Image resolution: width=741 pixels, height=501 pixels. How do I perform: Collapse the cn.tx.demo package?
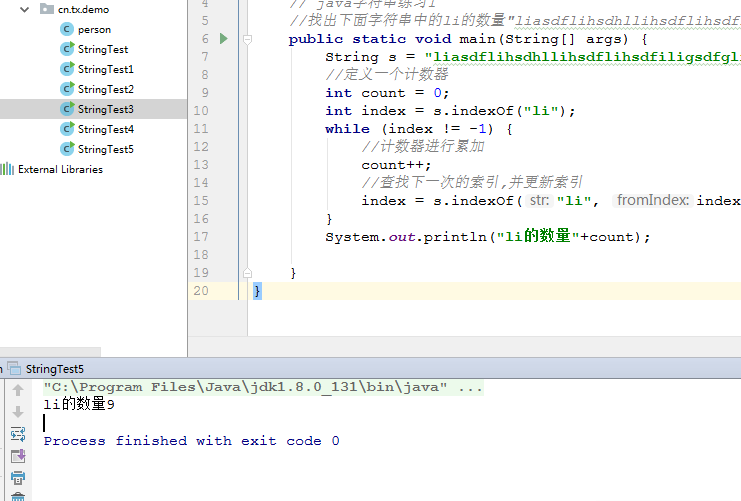[25, 9]
